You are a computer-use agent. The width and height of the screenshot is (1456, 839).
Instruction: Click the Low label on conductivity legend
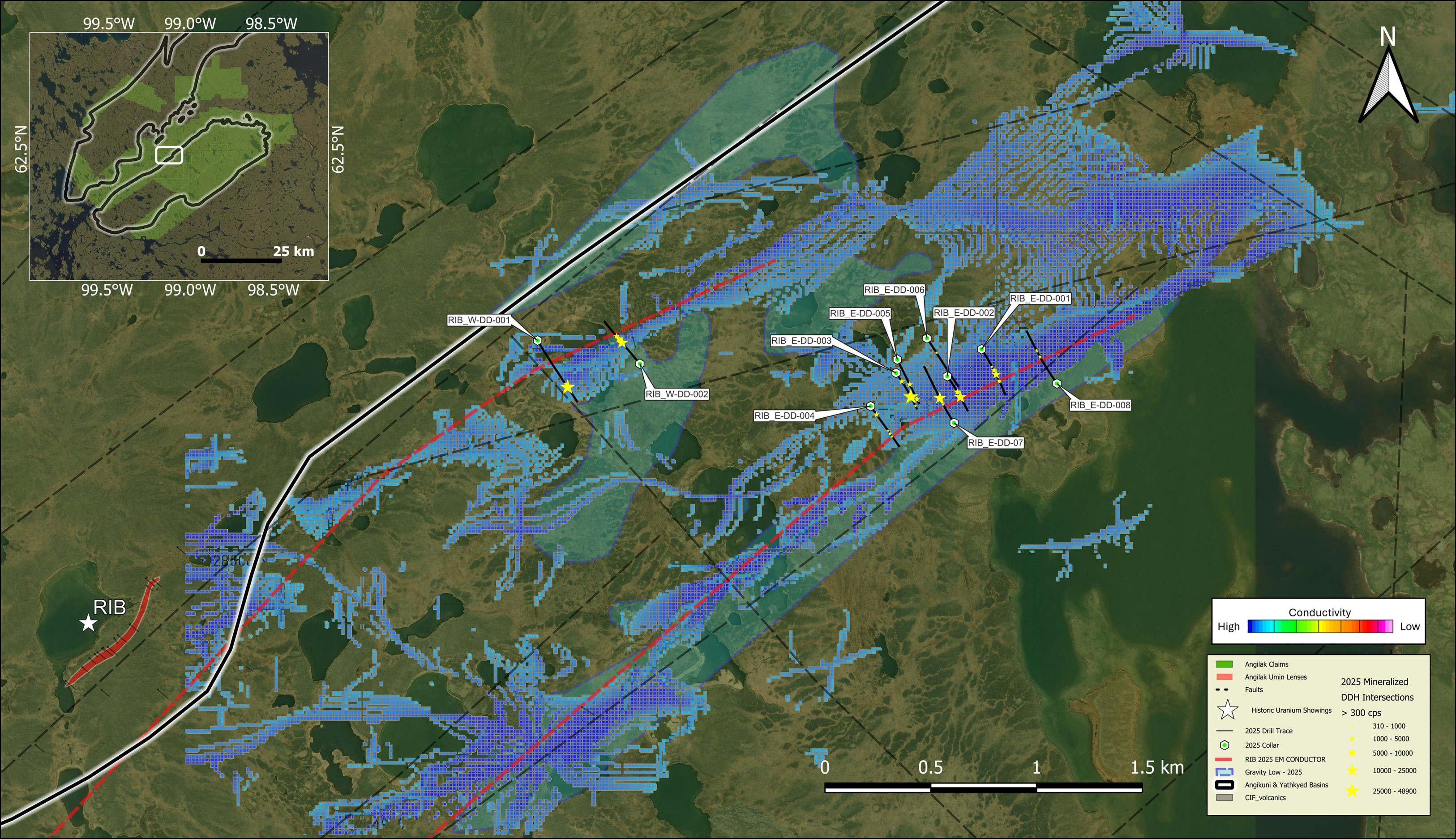[x=1410, y=626]
